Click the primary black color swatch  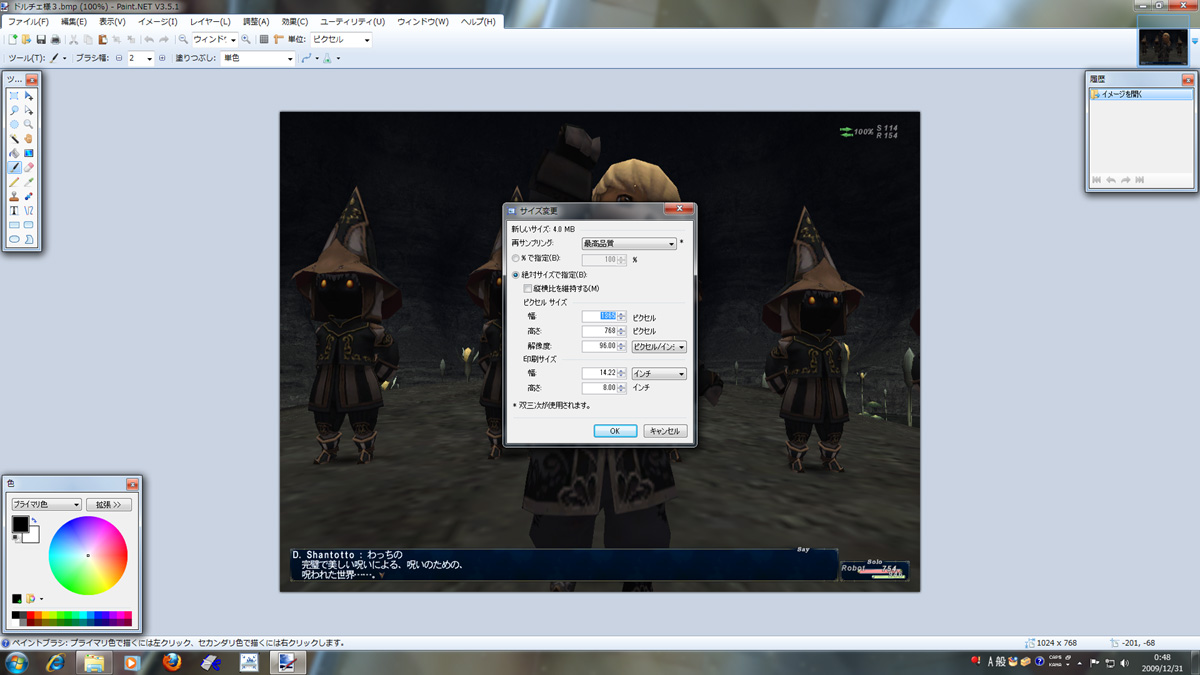coord(20,524)
